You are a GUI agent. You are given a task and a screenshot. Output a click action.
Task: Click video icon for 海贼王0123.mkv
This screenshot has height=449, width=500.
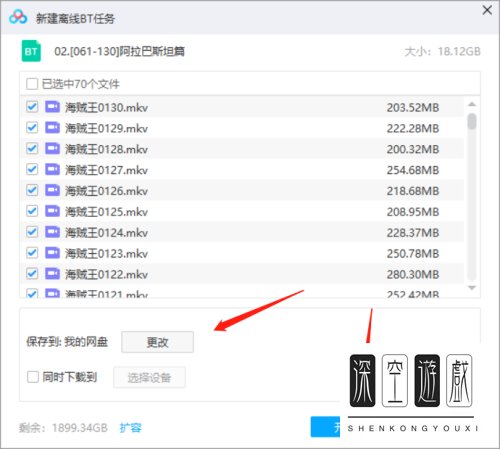click(x=52, y=253)
